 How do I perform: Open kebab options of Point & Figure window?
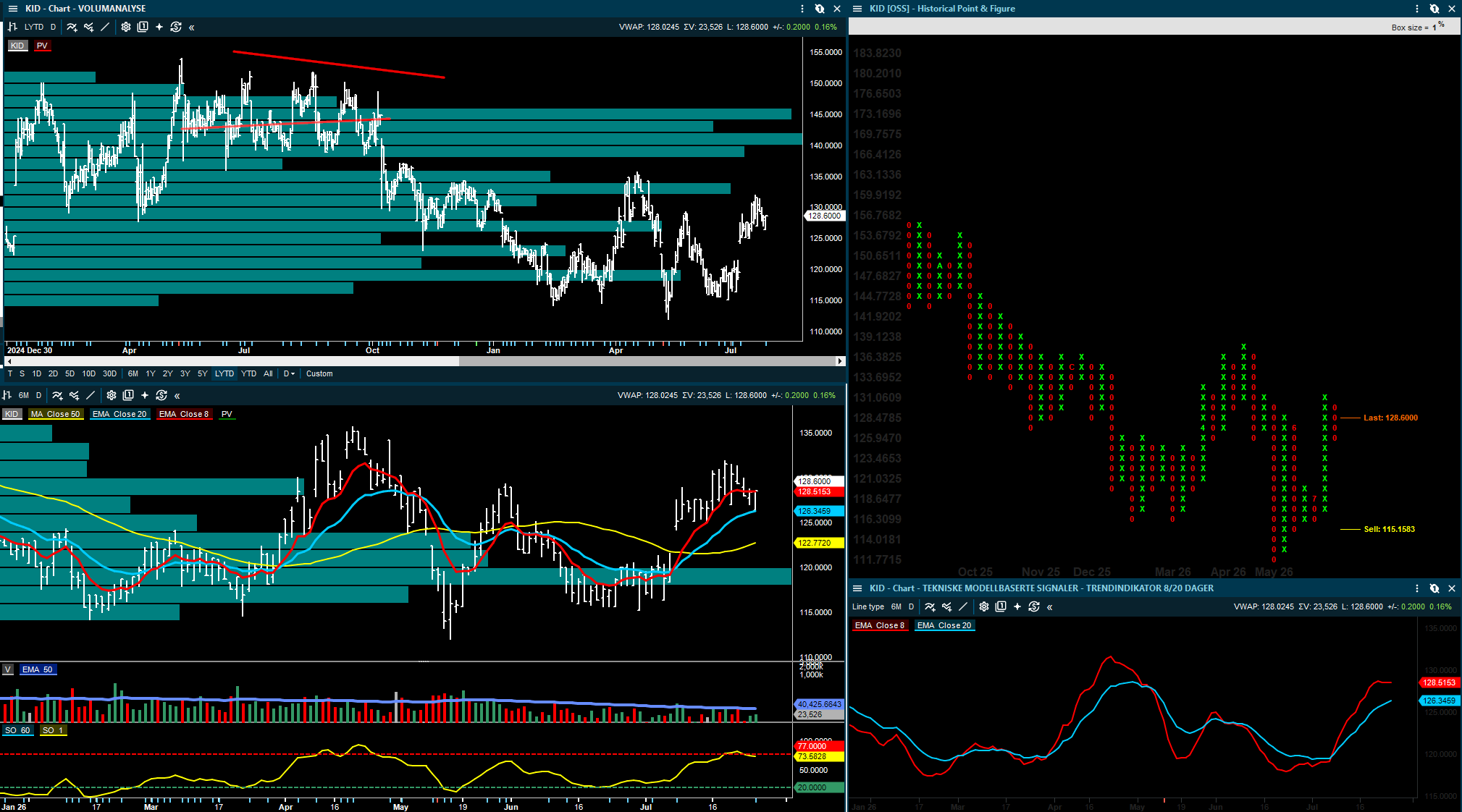pos(1417,9)
